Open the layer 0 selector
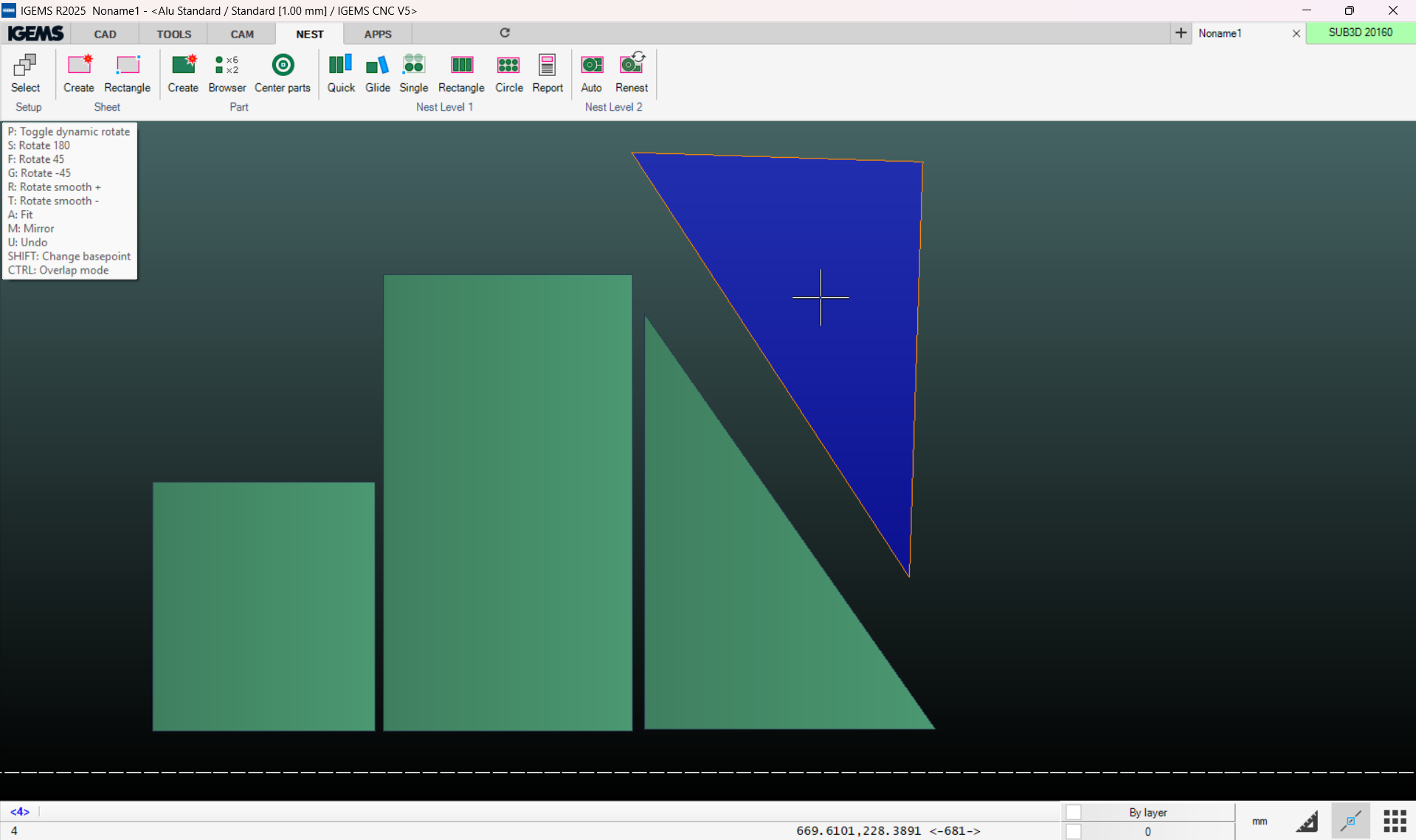This screenshot has height=840, width=1416. click(x=1147, y=831)
